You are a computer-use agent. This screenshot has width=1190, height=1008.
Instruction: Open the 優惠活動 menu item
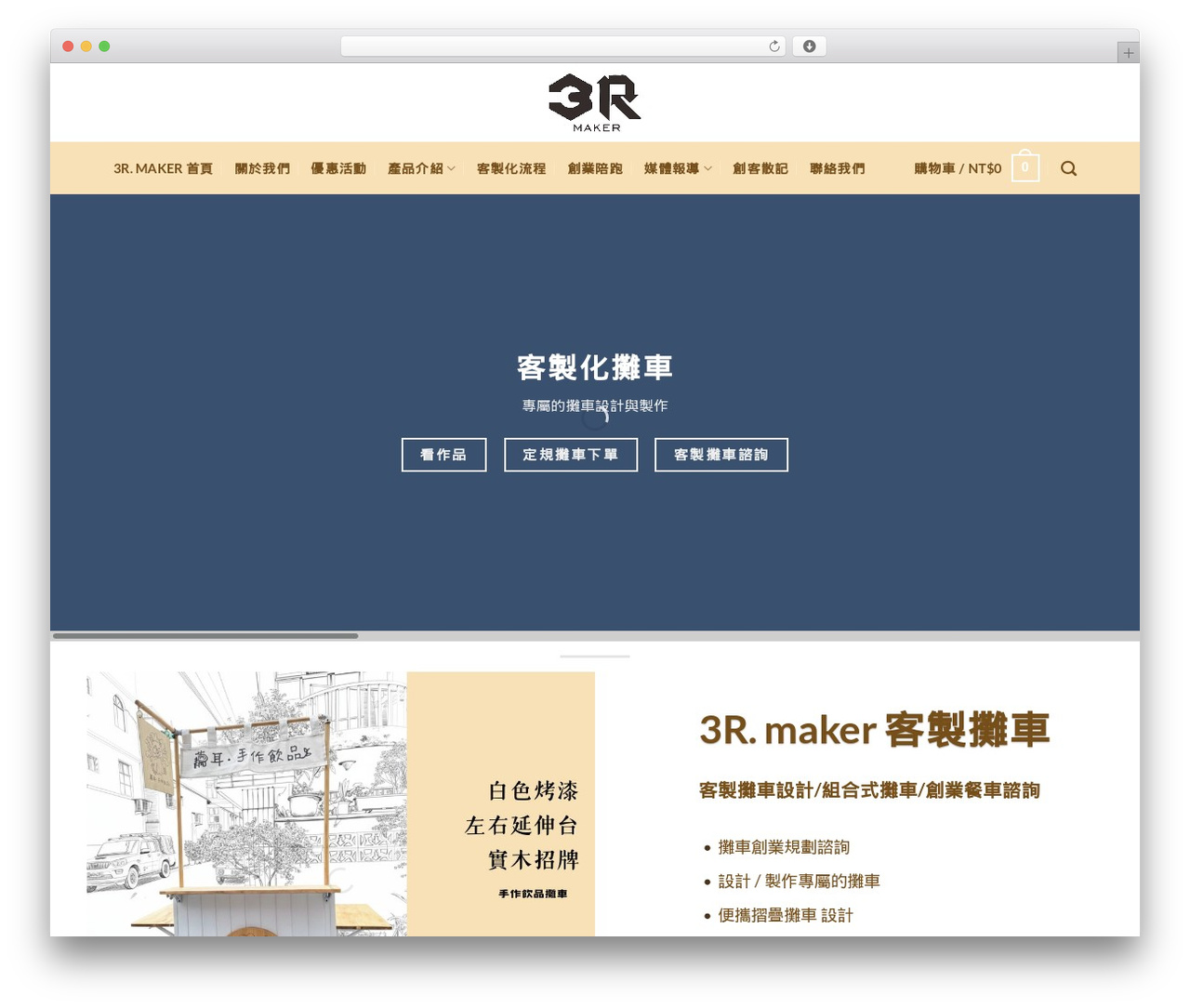click(x=338, y=168)
